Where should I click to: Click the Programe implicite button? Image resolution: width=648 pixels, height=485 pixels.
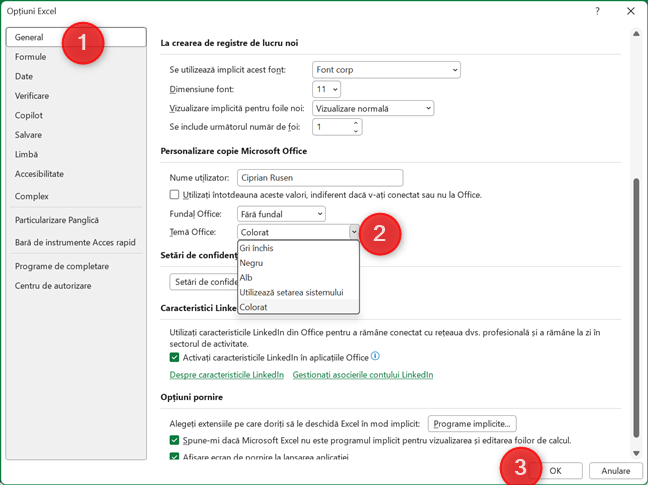(472, 423)
